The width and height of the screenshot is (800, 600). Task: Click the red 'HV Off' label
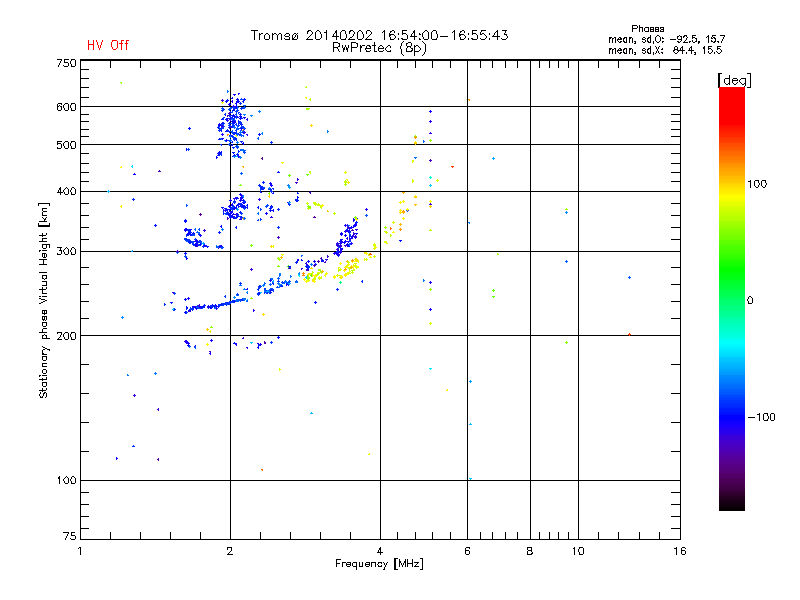(x=108, y=45)
